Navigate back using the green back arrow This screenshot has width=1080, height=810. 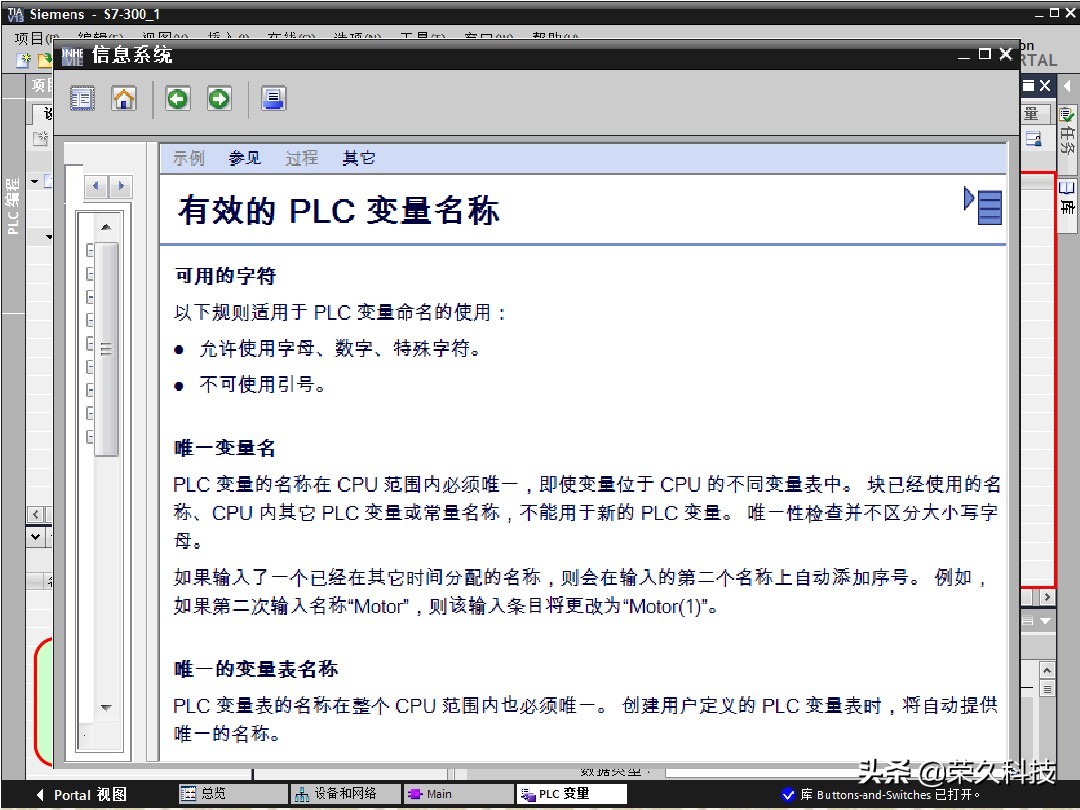coord(177,98)
